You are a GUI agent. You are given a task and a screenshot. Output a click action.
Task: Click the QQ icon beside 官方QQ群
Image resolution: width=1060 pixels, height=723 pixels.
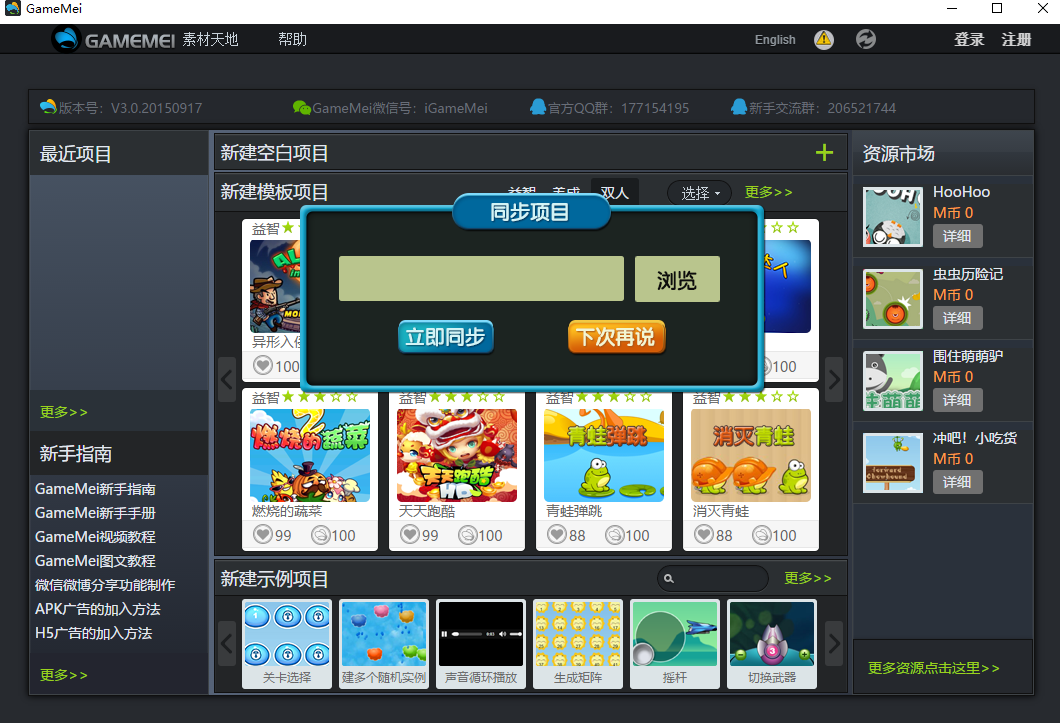(x=538, y=107)
